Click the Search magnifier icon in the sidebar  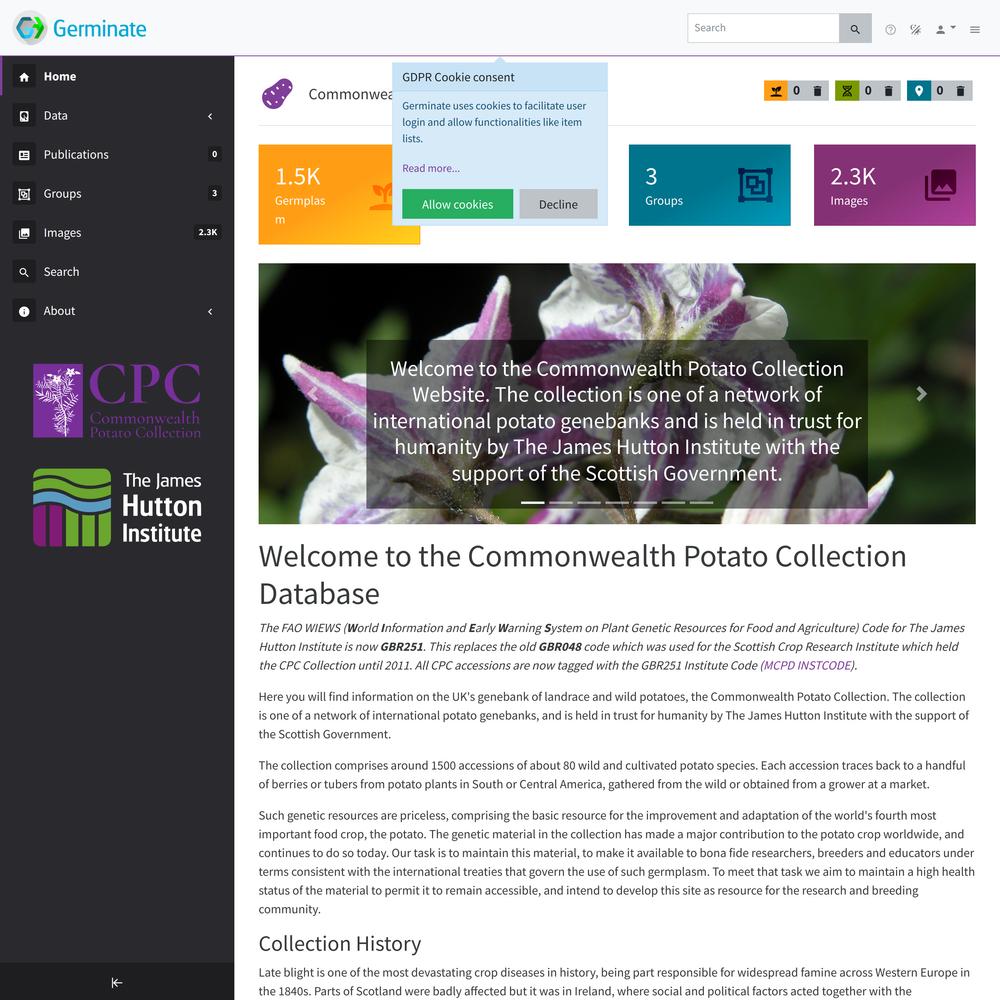click(24, 272)
